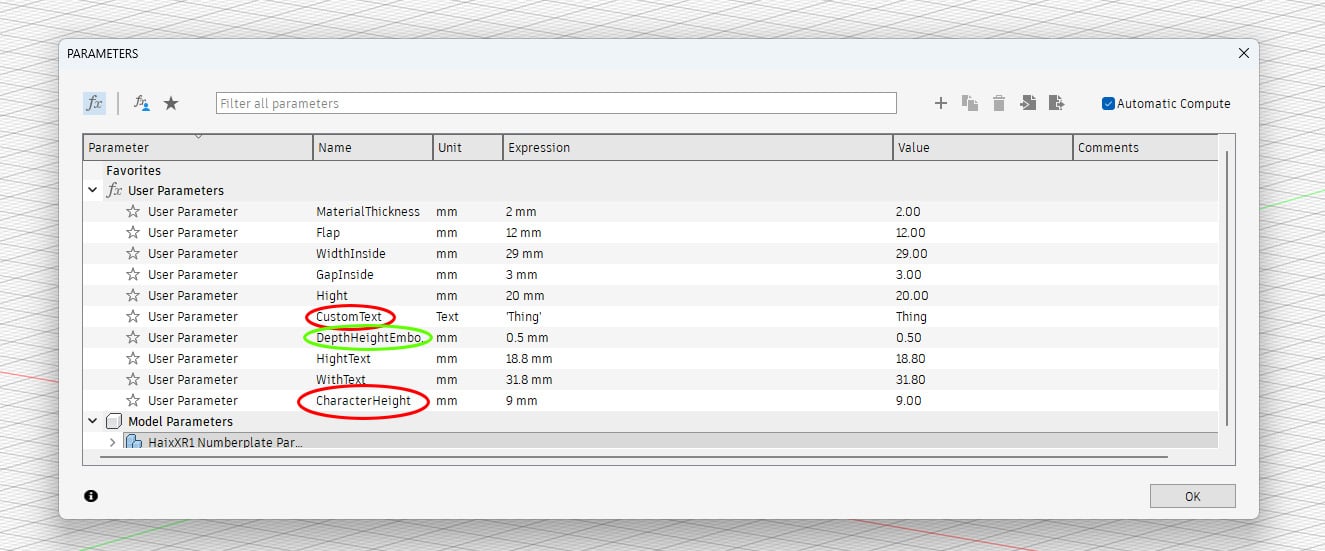Screen dimensions: 1325x551
Task: Click the export parameters icon
Action: pyautogui.click(x=1056, y=103)
